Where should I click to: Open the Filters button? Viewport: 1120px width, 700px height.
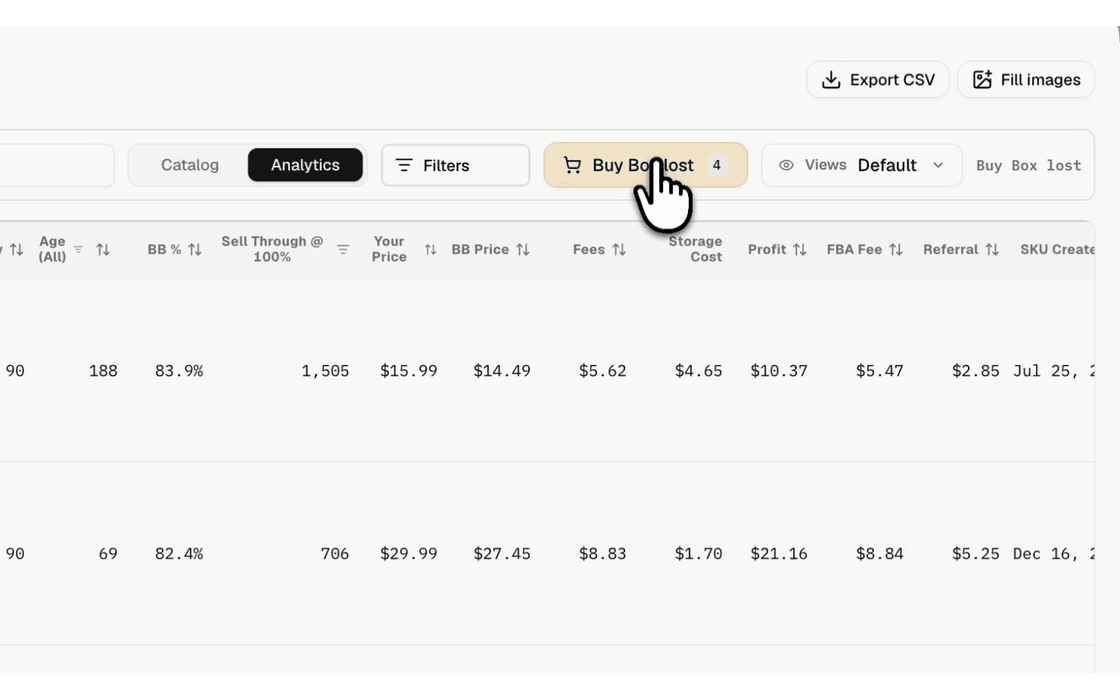click(x=456, y=165)
